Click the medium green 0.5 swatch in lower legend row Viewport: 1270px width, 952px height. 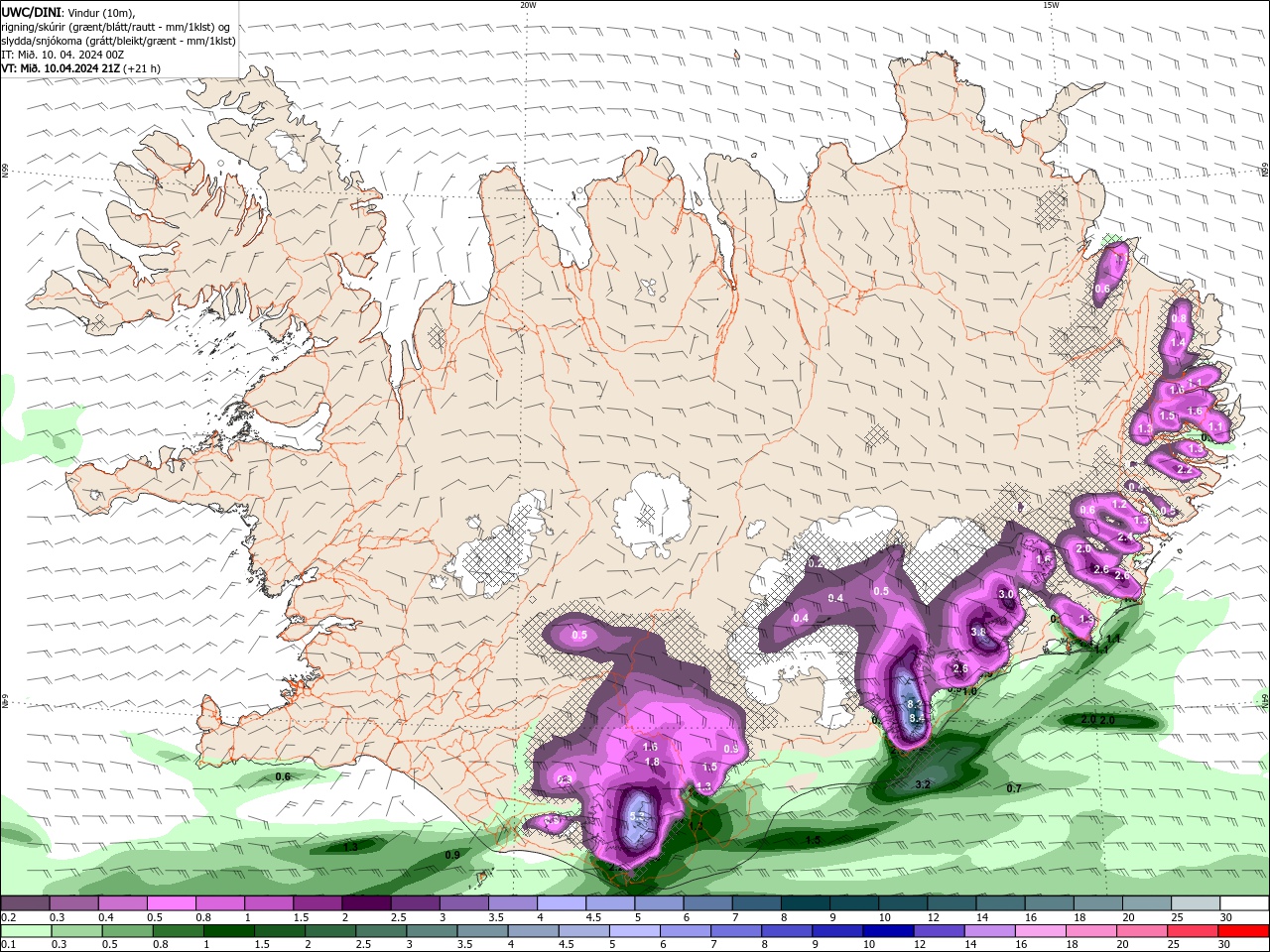tap(128, 931)
